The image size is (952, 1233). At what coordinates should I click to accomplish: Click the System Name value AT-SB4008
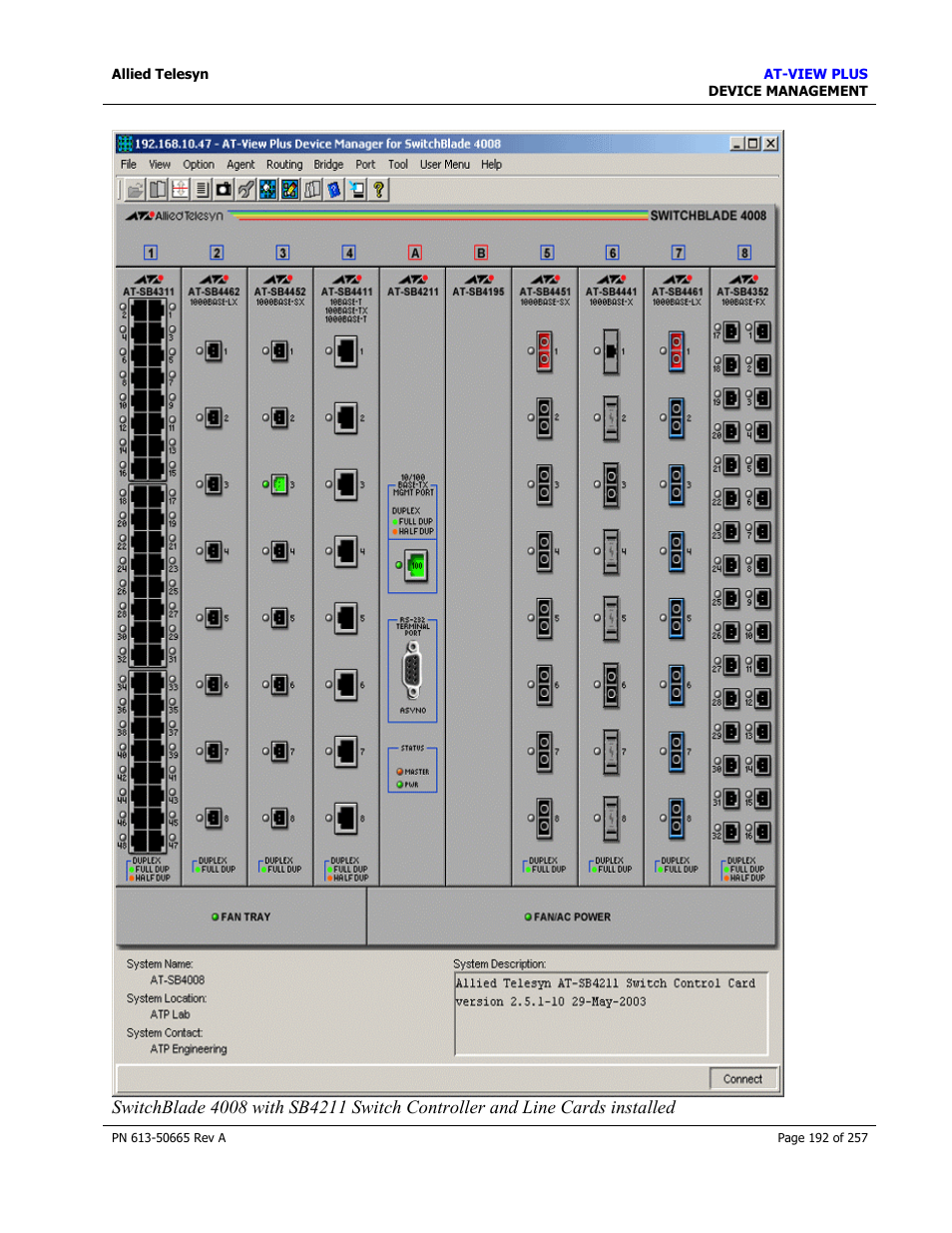click(x=178, y=980)
